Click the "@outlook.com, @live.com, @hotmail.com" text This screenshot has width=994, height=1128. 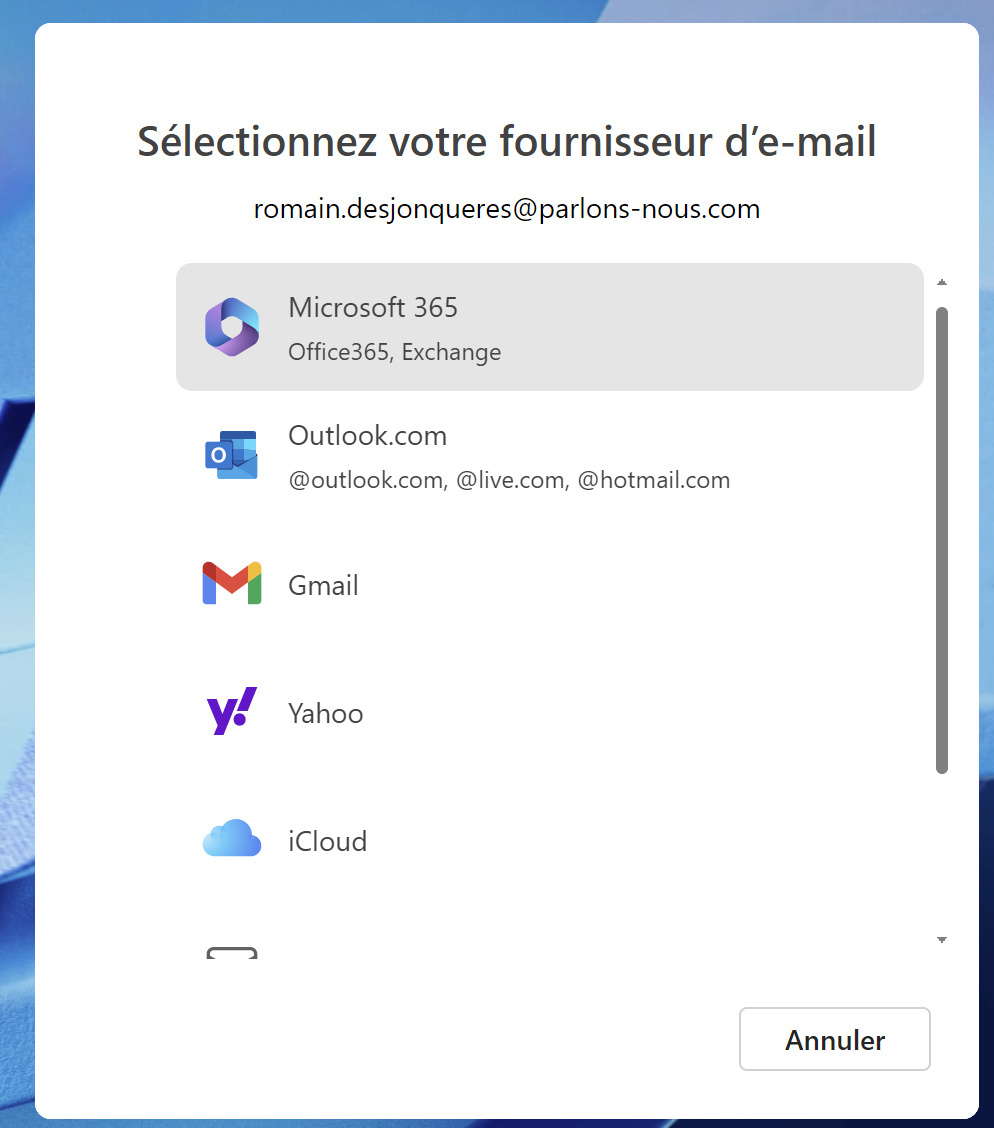(x=509, y=480)
